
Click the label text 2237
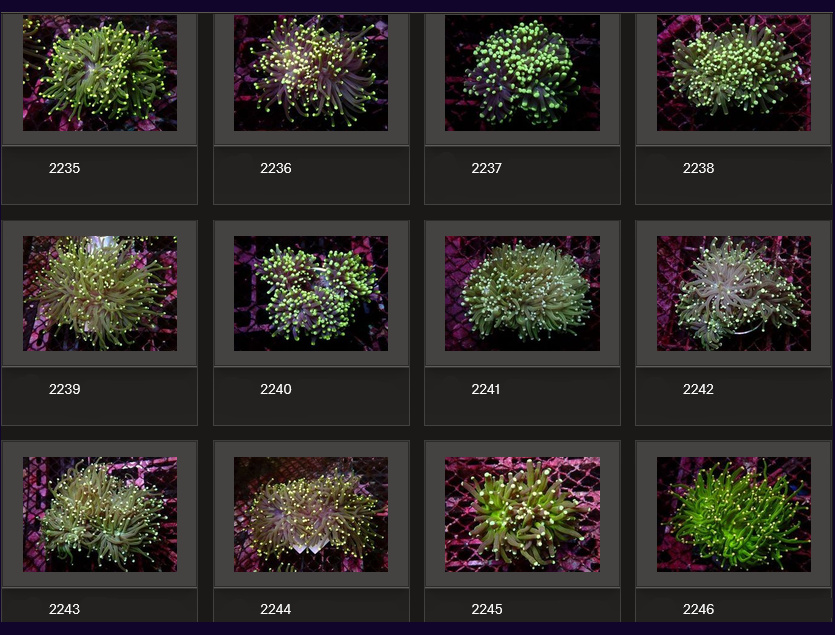click(486, 168)
